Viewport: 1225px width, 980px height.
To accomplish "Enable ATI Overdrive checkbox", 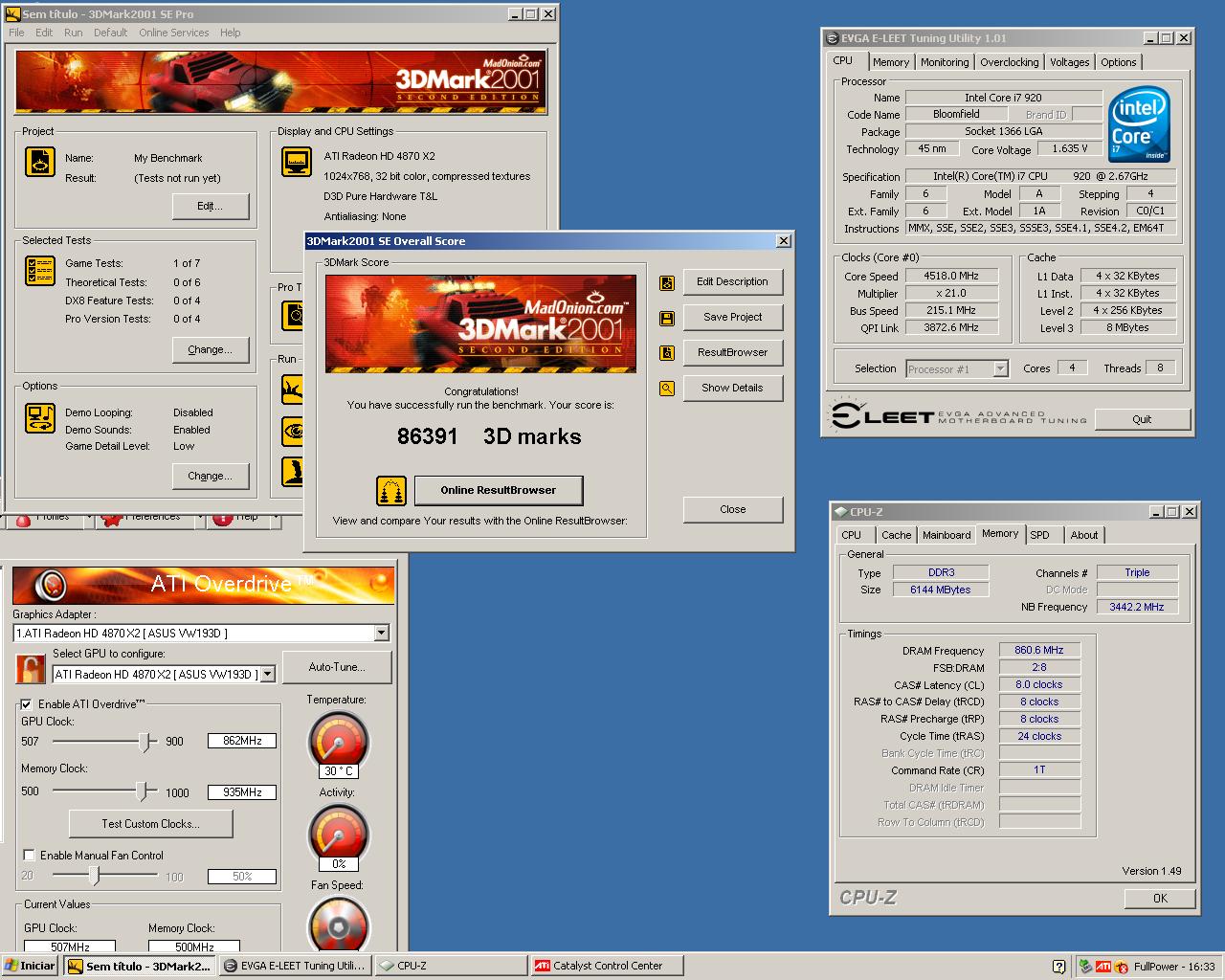I will coord(27,704).
